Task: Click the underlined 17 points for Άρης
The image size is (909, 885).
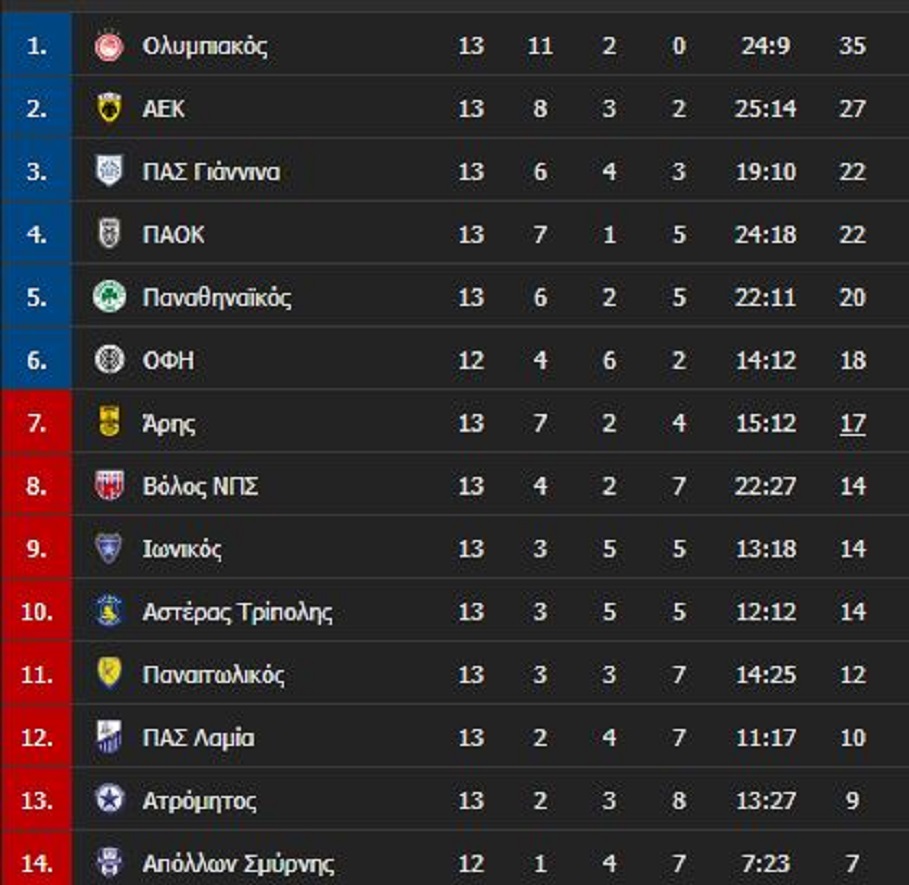Action: [853, 424]
